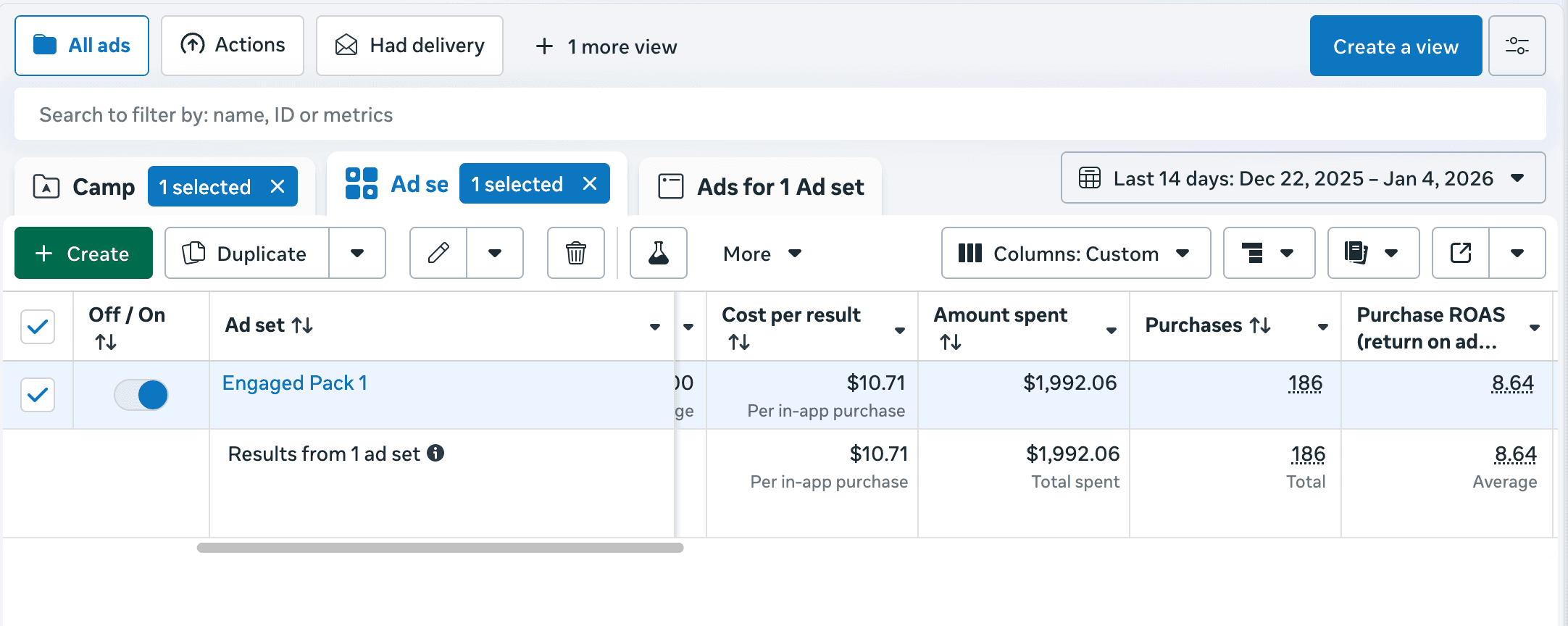Clear the campaign 1 selected filter
Viewport: 1568px width, 626px height.
278,186
